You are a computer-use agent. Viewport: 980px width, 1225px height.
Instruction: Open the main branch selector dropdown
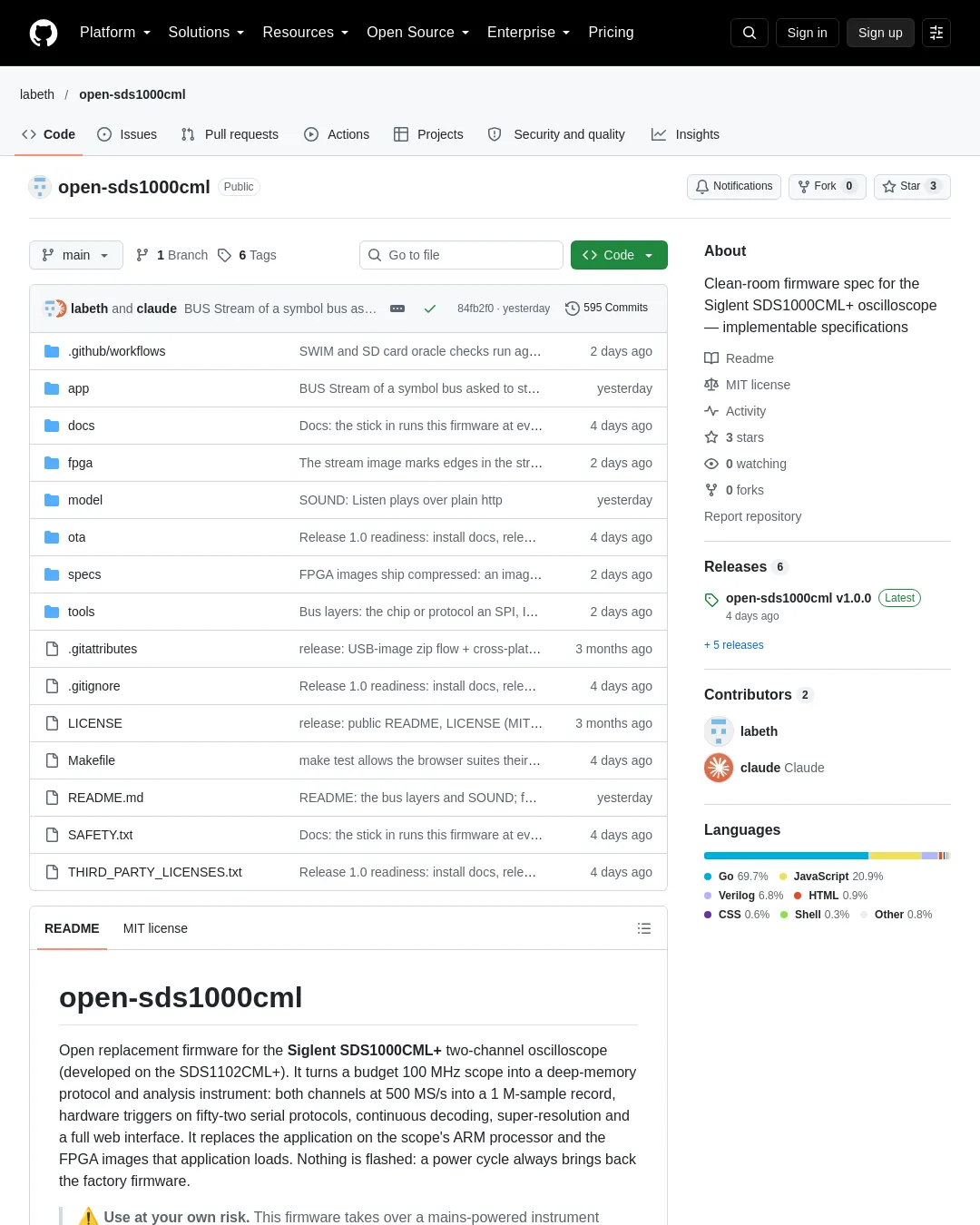tap(75, 255)
